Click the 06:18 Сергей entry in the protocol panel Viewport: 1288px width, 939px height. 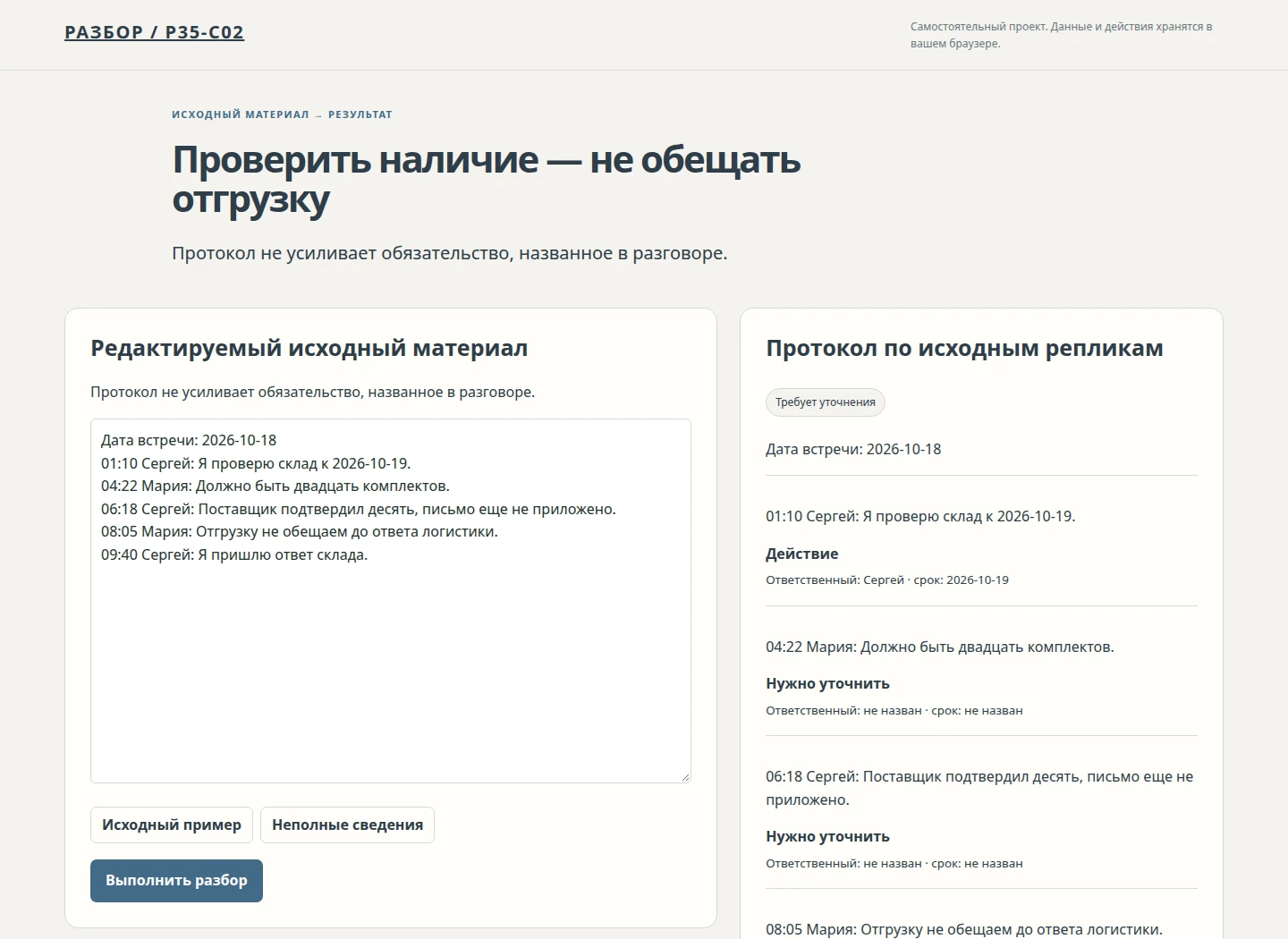coord(979,788)
